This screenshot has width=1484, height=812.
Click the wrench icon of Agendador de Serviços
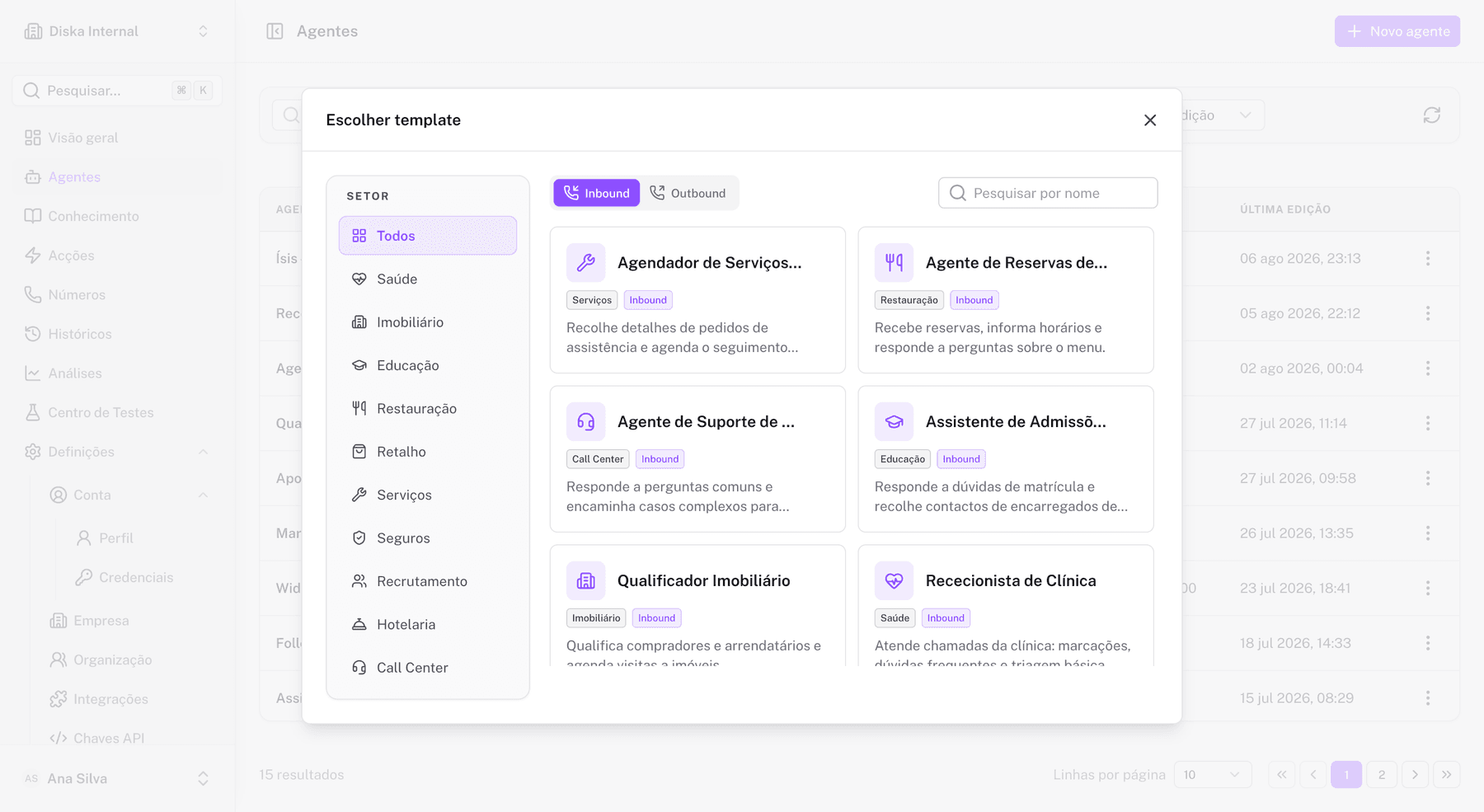point(586,263)
